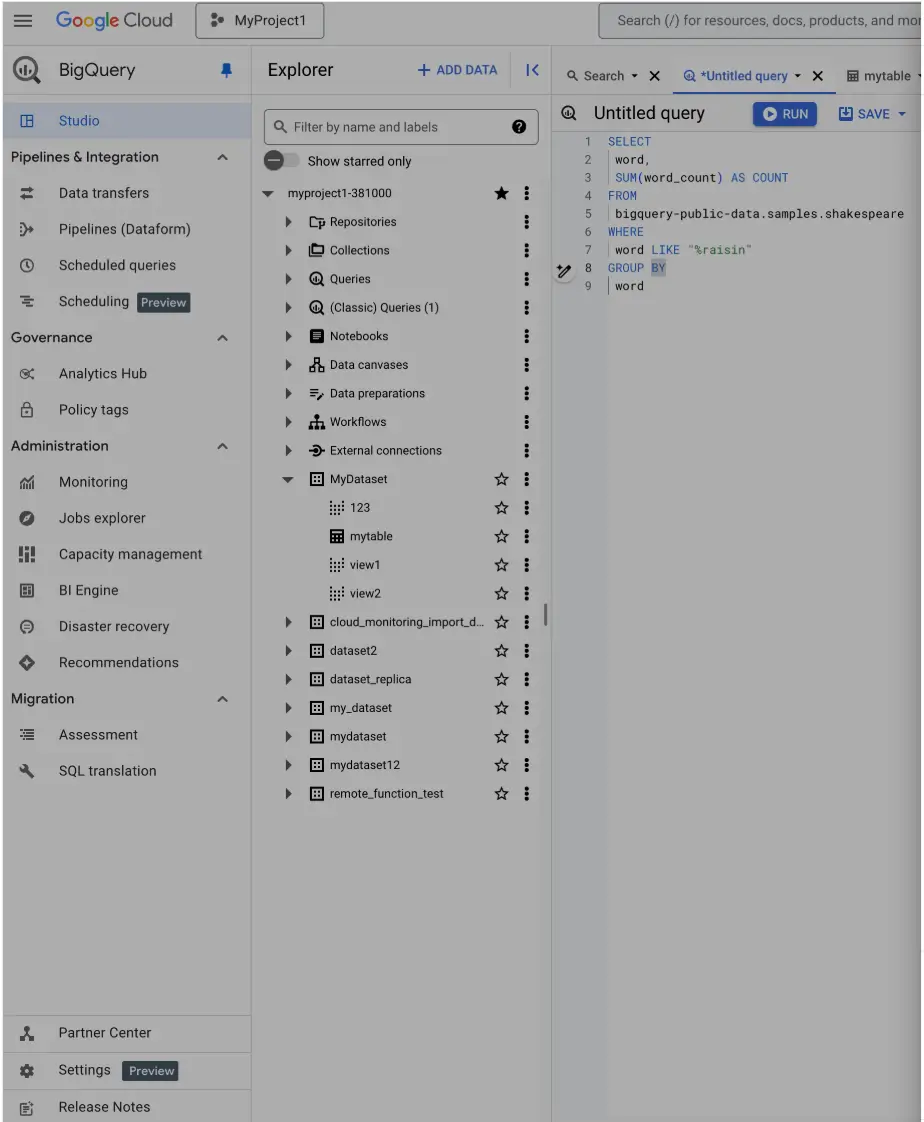The width and height of the screenshot is (924, 1122).
Task: Click the Data transfers icon
Action: tap(26, 193)
